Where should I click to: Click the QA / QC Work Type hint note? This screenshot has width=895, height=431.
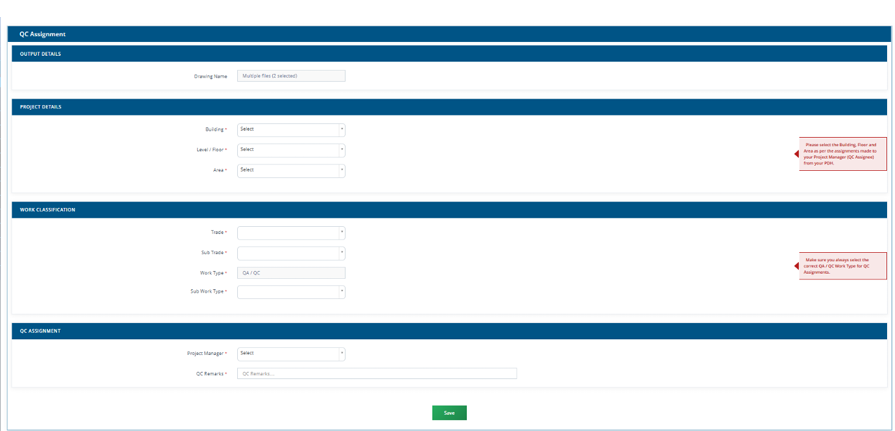[842, 266]
